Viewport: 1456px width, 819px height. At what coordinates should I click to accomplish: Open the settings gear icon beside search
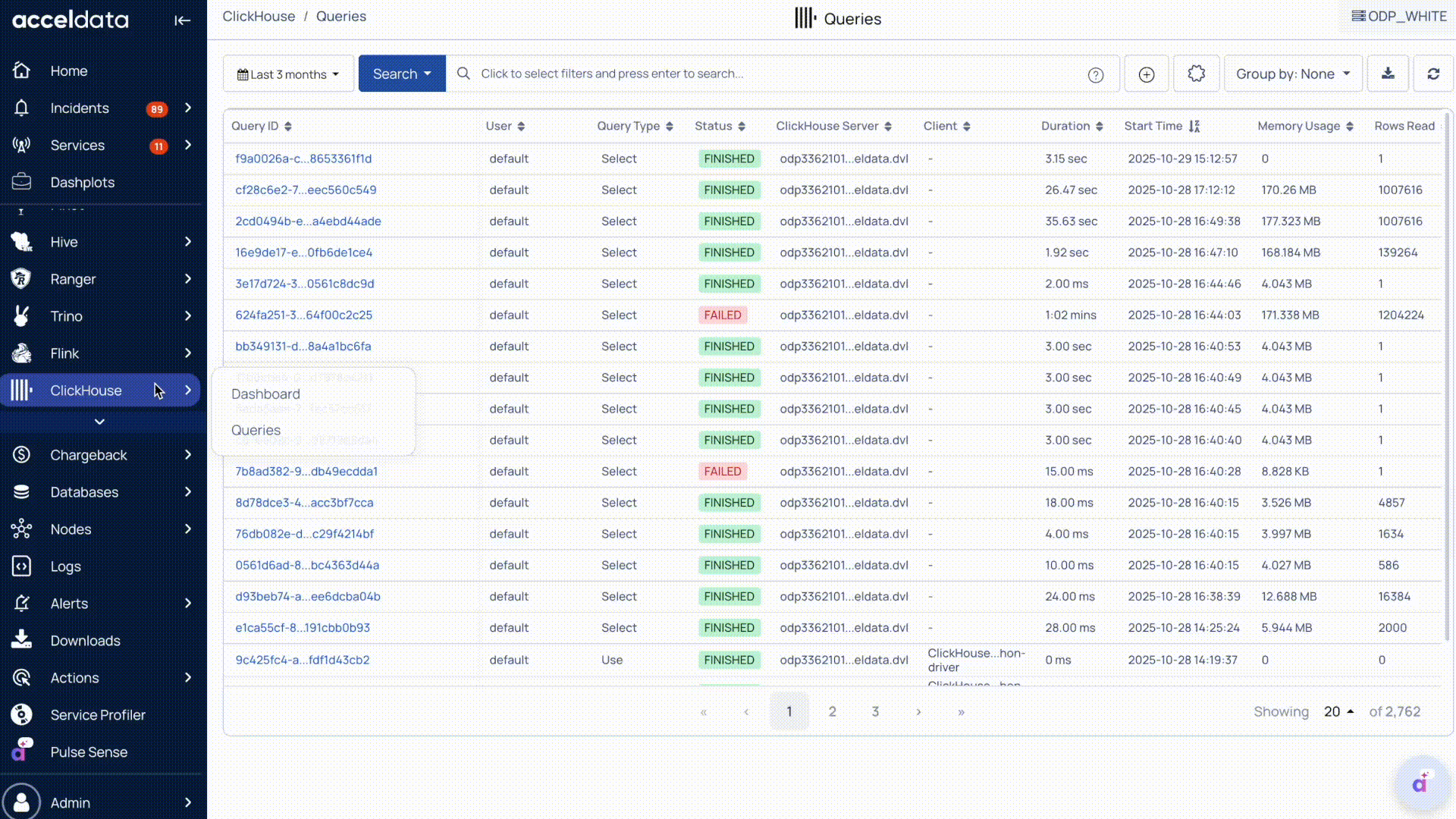click(1196, 74)
